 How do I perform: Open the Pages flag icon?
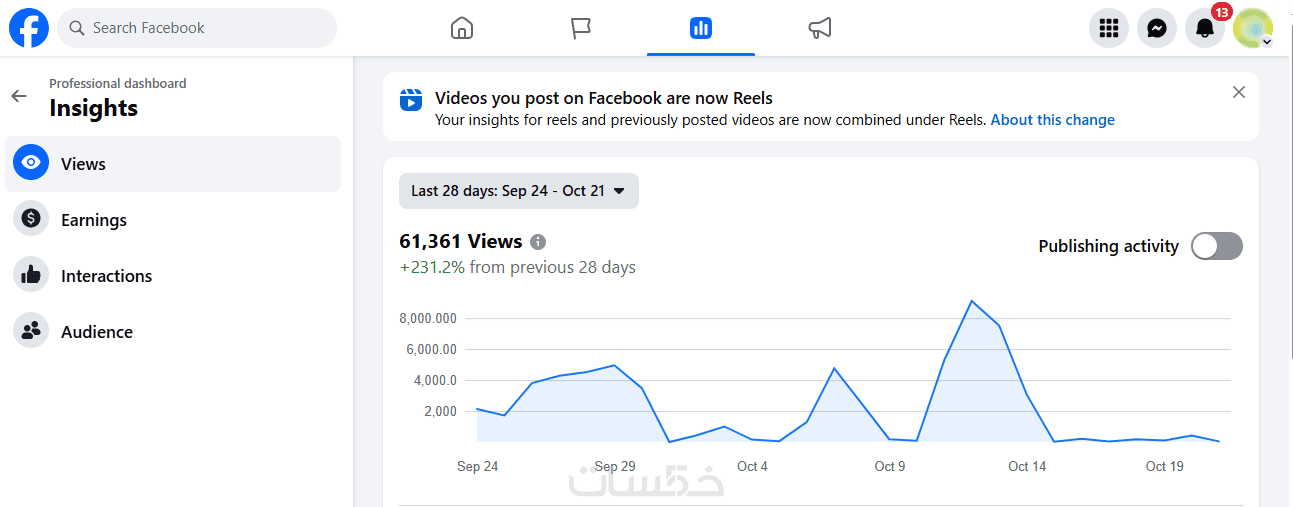pyautogui.click(x=581, y=28)
